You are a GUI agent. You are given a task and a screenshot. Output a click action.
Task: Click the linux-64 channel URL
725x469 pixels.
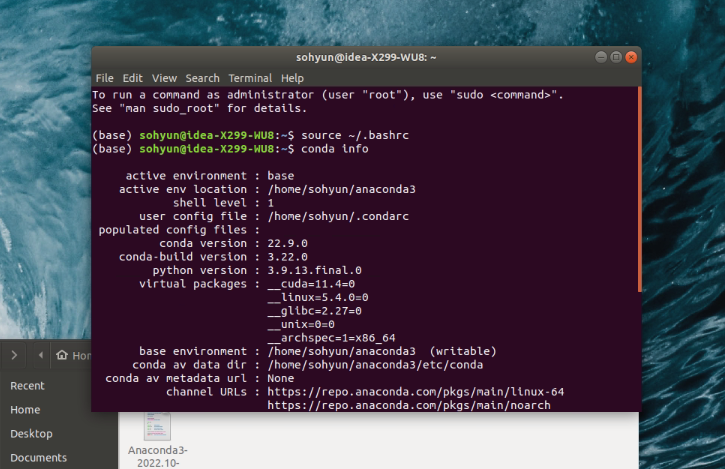coord(416,392)
